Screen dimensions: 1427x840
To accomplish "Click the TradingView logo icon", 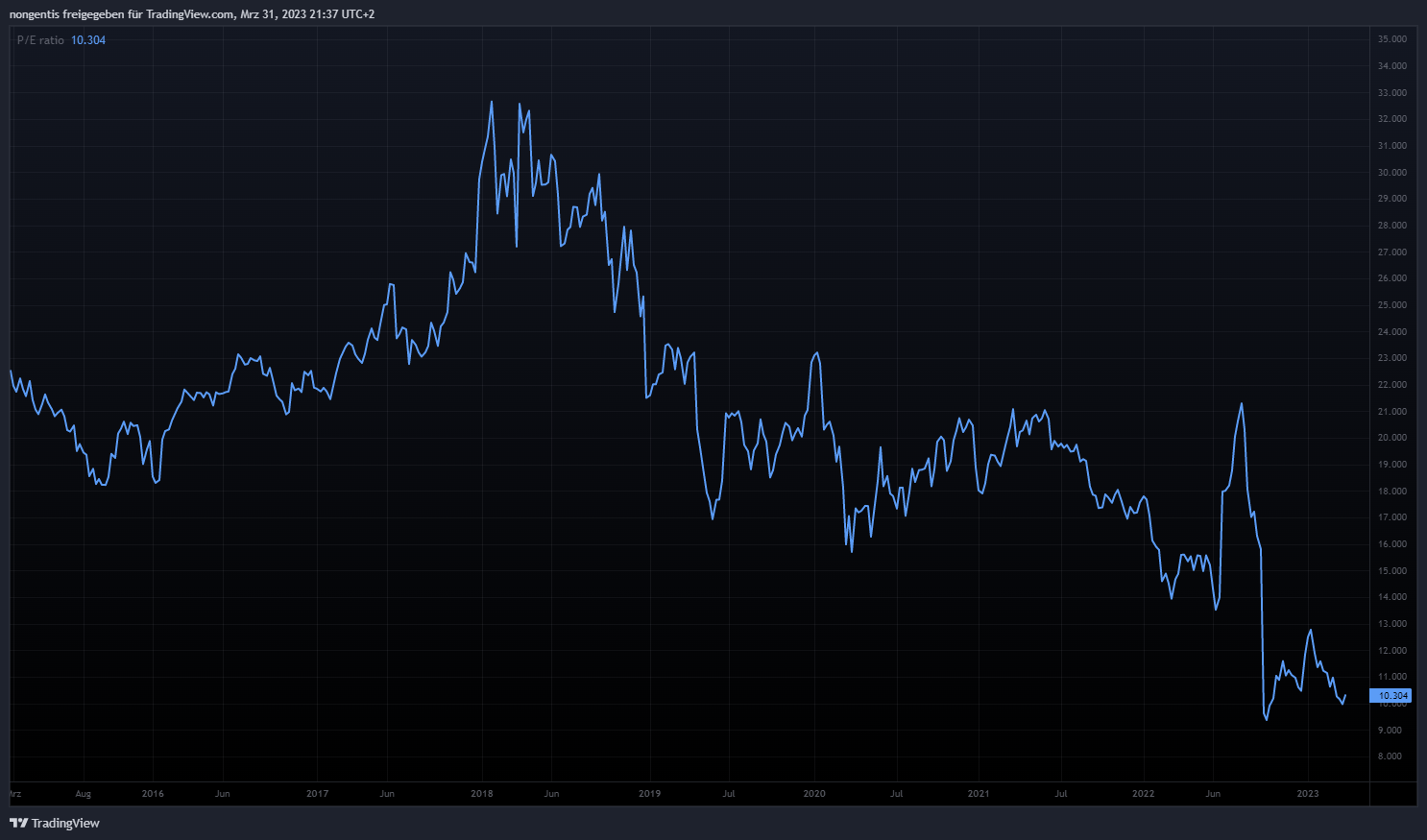I will tap(18, 823).
